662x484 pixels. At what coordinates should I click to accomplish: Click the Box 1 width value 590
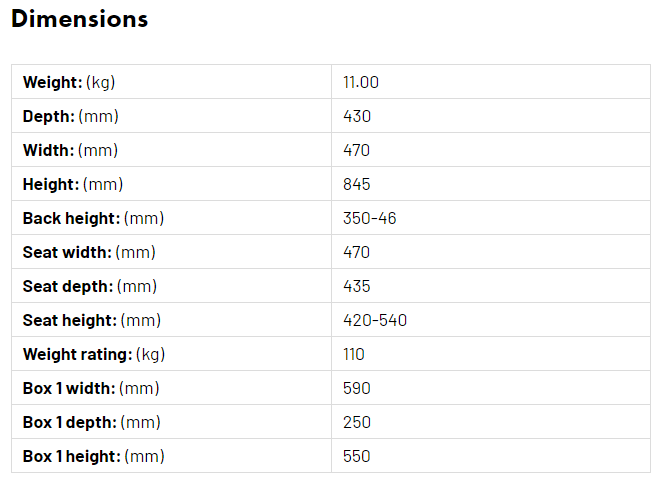(357, 388)
